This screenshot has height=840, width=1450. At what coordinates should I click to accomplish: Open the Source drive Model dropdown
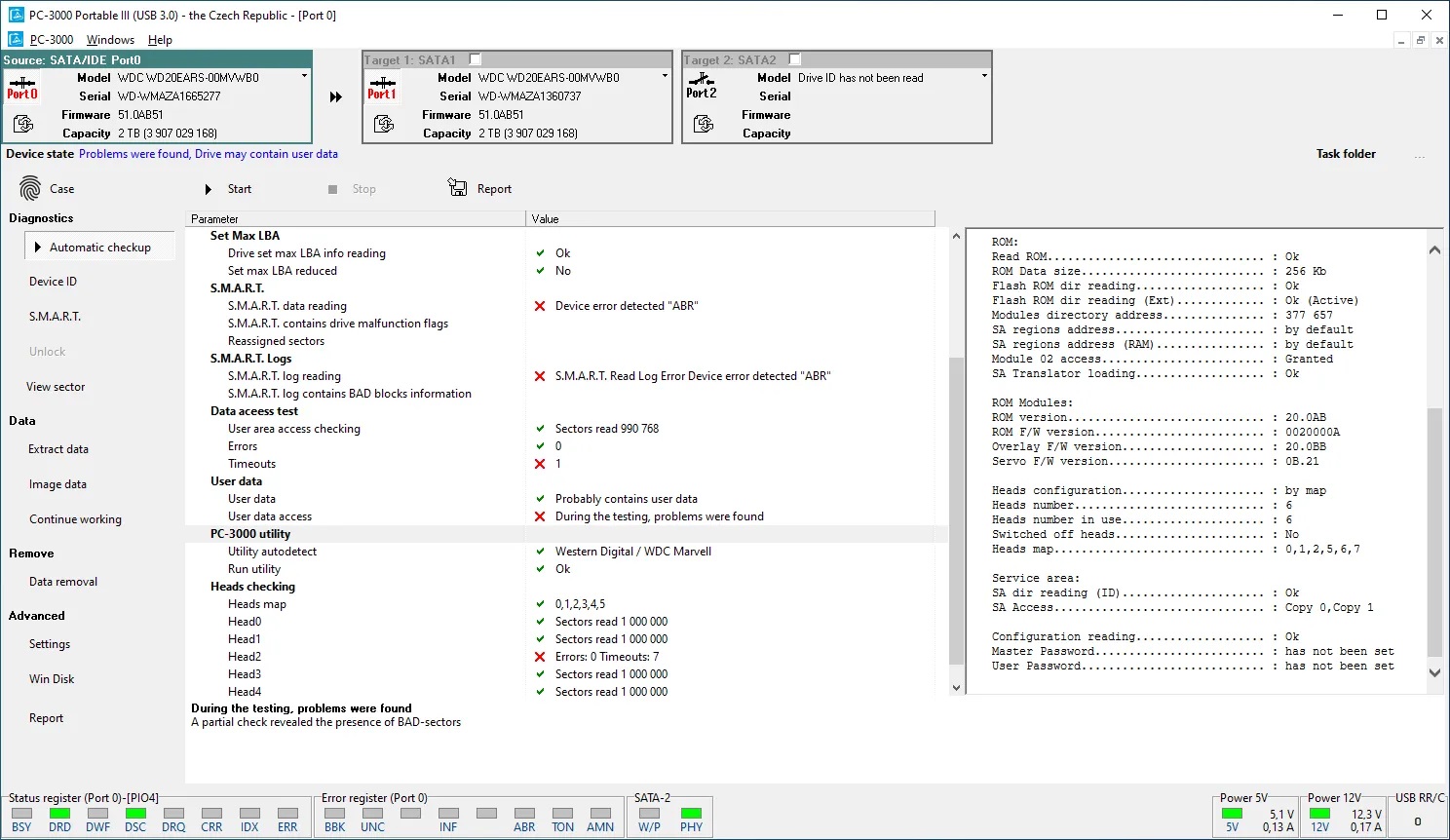304,76
